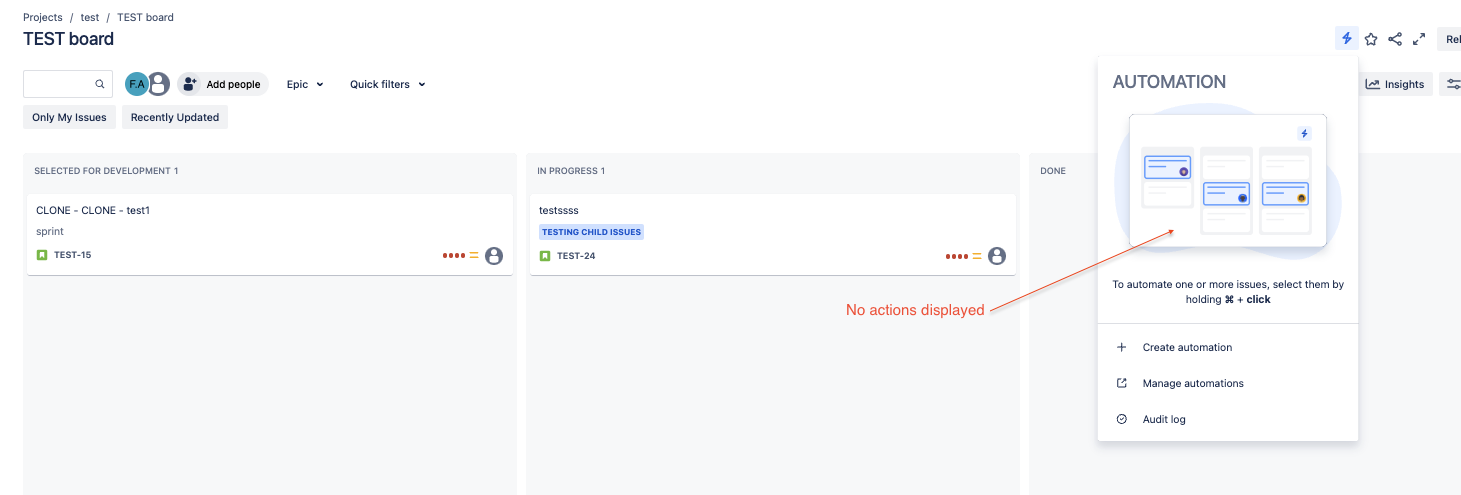Image resolution: width=1461 pixels, height=495 pixels.
Task: Focus the board search input field
Action: (x=67, y=84)
